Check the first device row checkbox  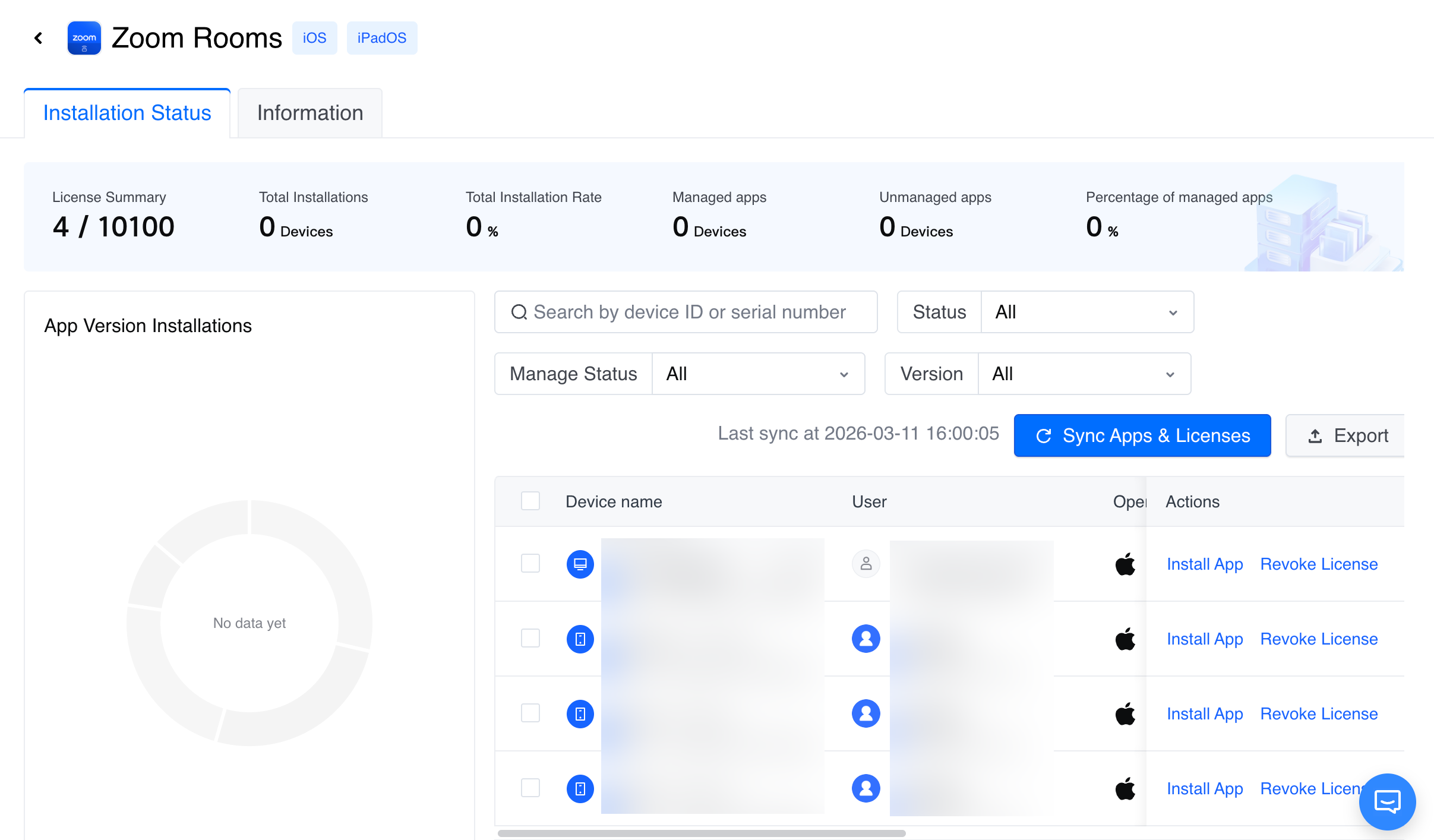point(530,563)
